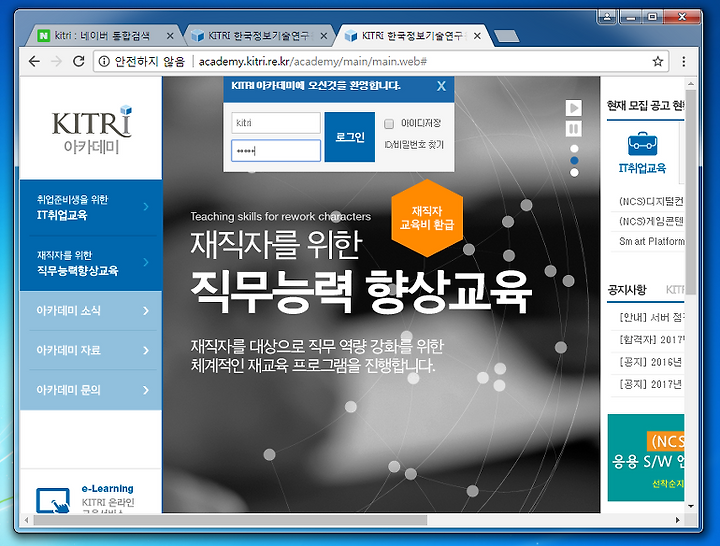Open the 아카데미 자료 menu
The width and height of the screenshot is (720, 546).
[x=91, y=350]
